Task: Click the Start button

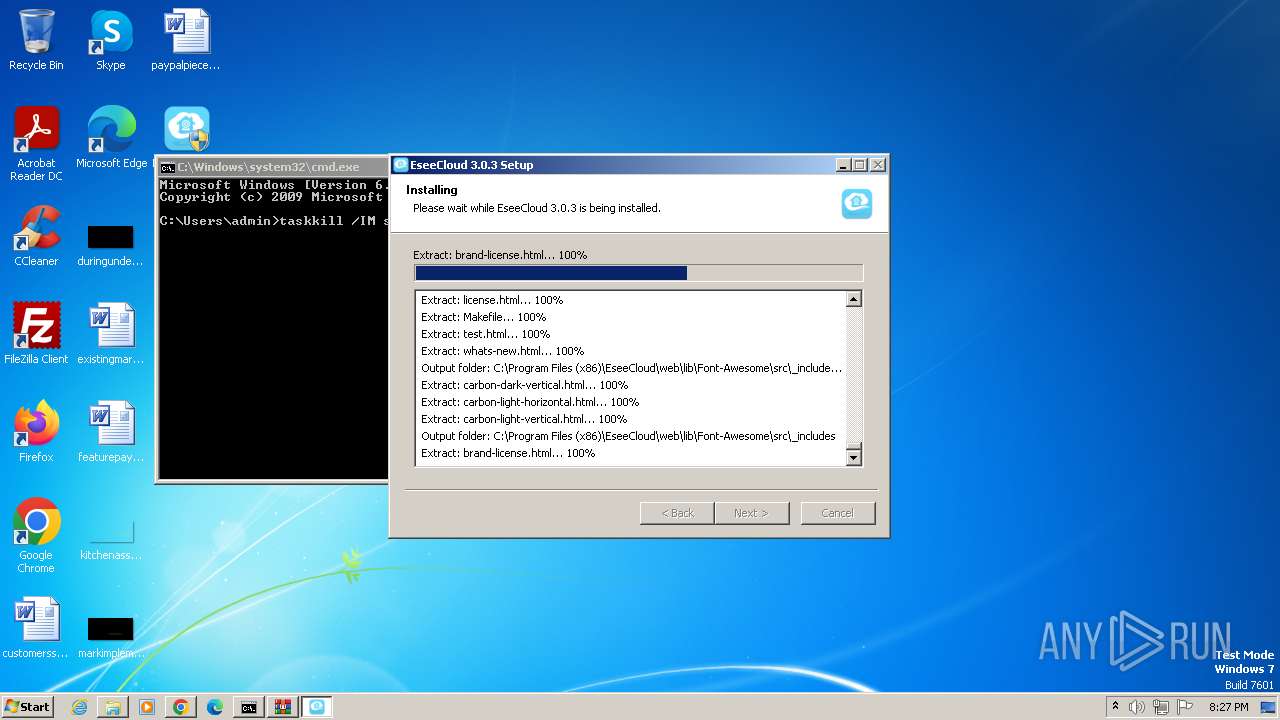Action: (x=28, y=707)
